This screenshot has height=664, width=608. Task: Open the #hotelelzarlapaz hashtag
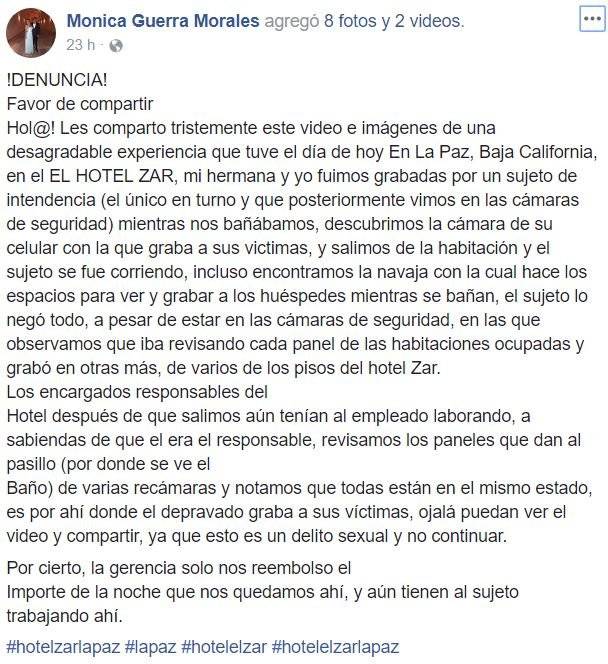tap(335, 647)
